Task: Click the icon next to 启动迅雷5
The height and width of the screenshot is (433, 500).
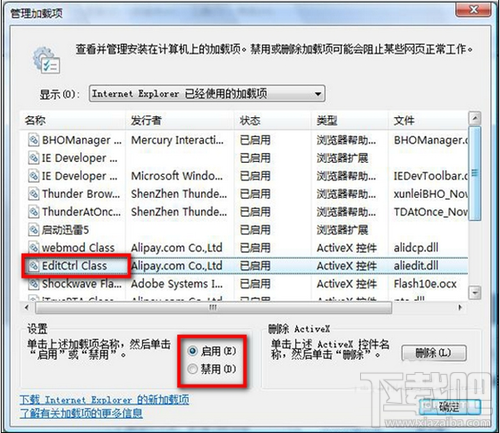Action: pos(33,230)
